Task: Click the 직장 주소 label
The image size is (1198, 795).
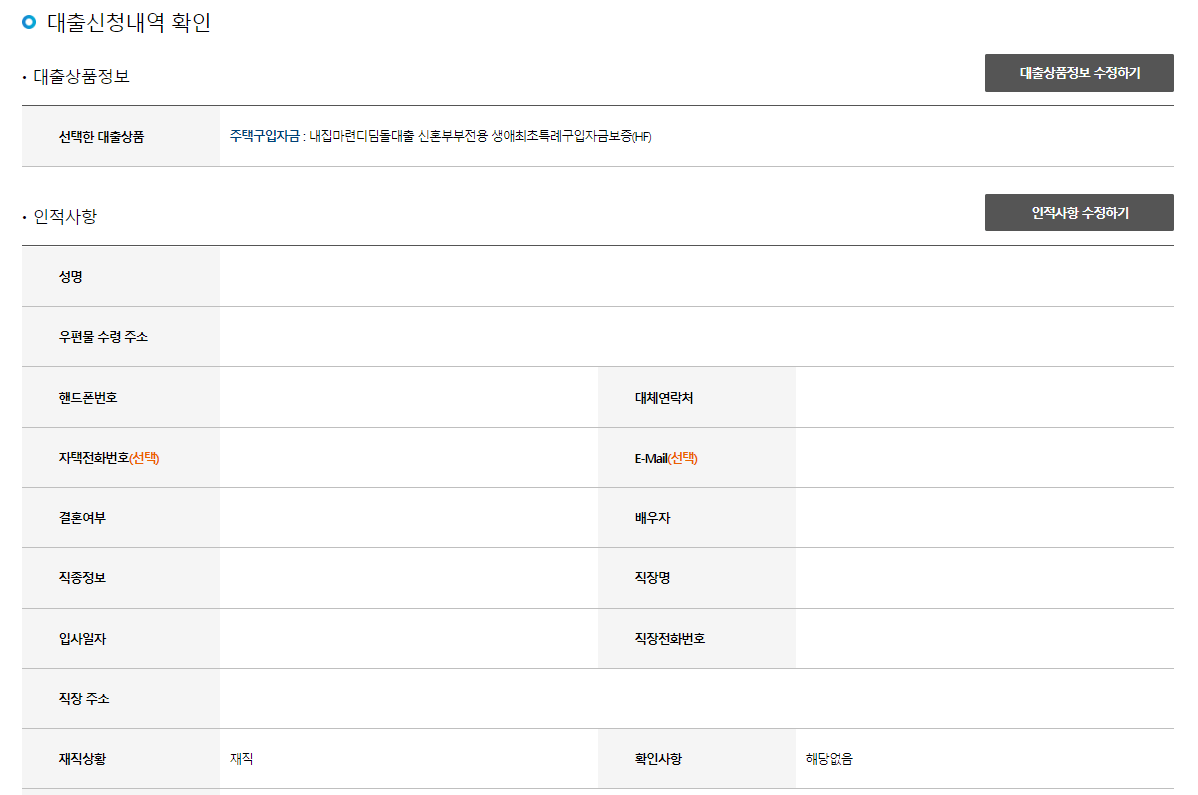Action: [84, 698]
